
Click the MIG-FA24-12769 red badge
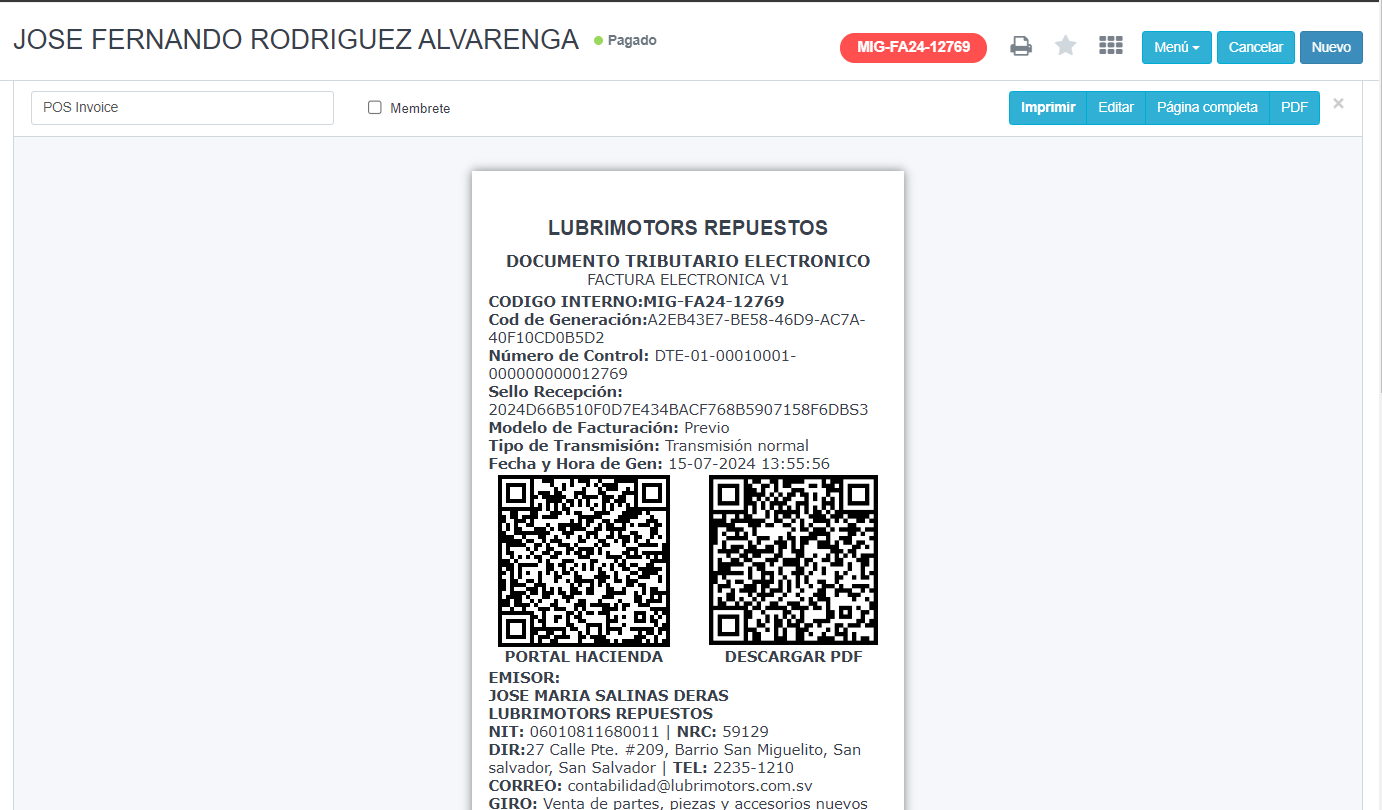914,48
